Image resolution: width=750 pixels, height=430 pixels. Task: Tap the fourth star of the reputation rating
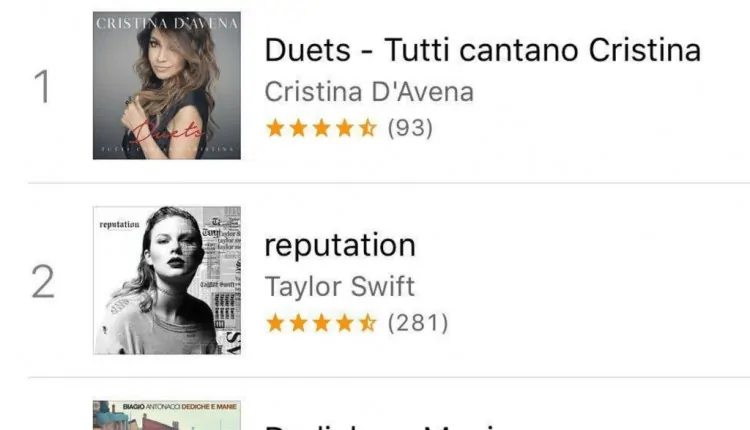coord(343,322)
